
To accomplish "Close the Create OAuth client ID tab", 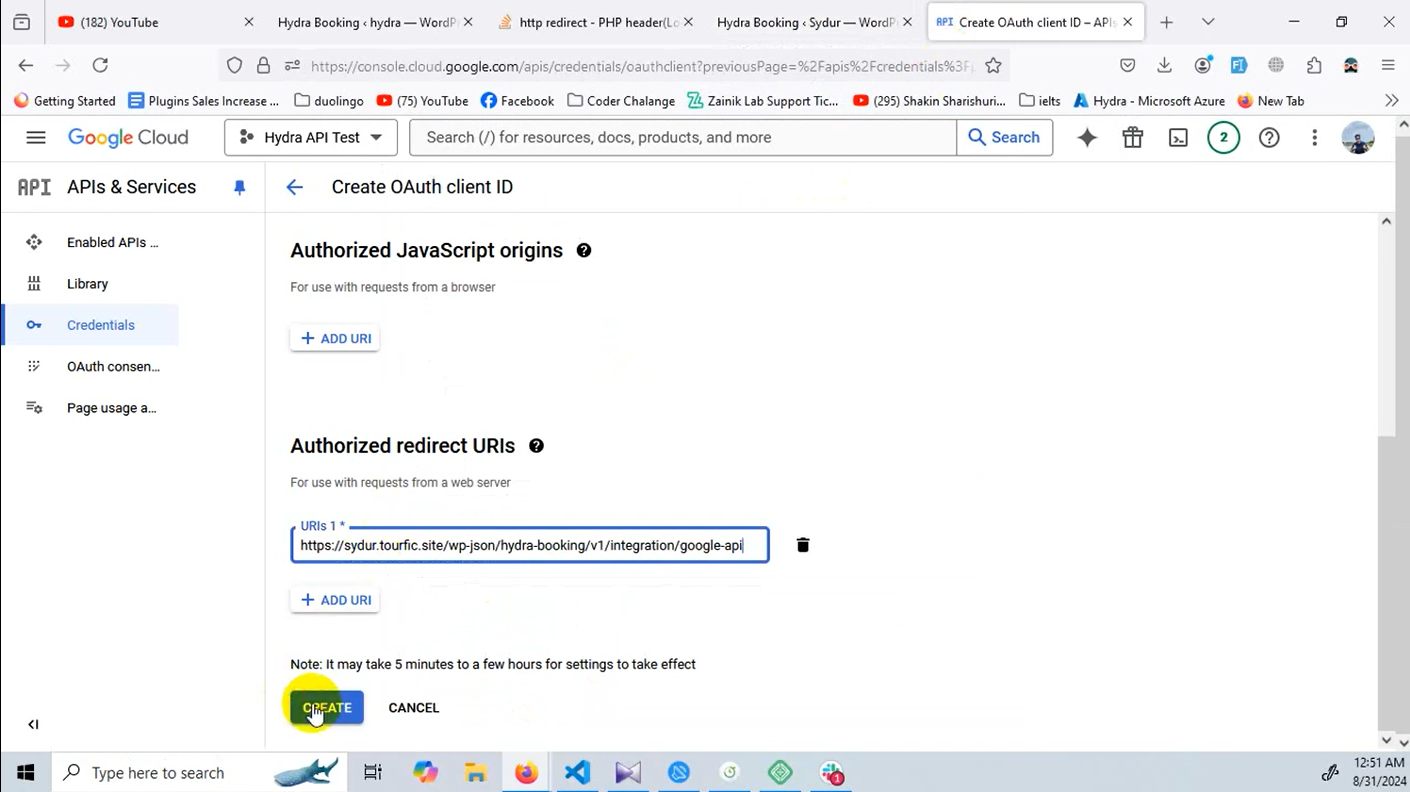I will [1128, 22].
